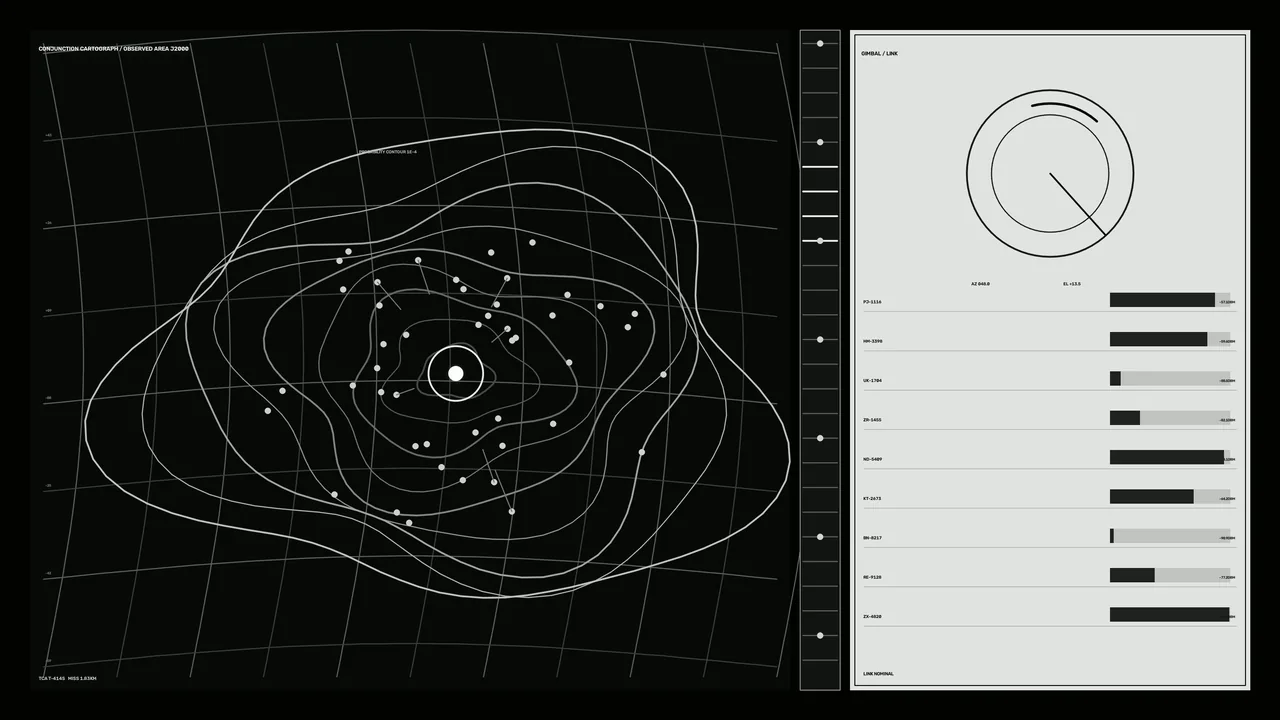Select the UK-1784 link signal bar
Screen dimensions: 1280x720
(x=1170, y=379)
